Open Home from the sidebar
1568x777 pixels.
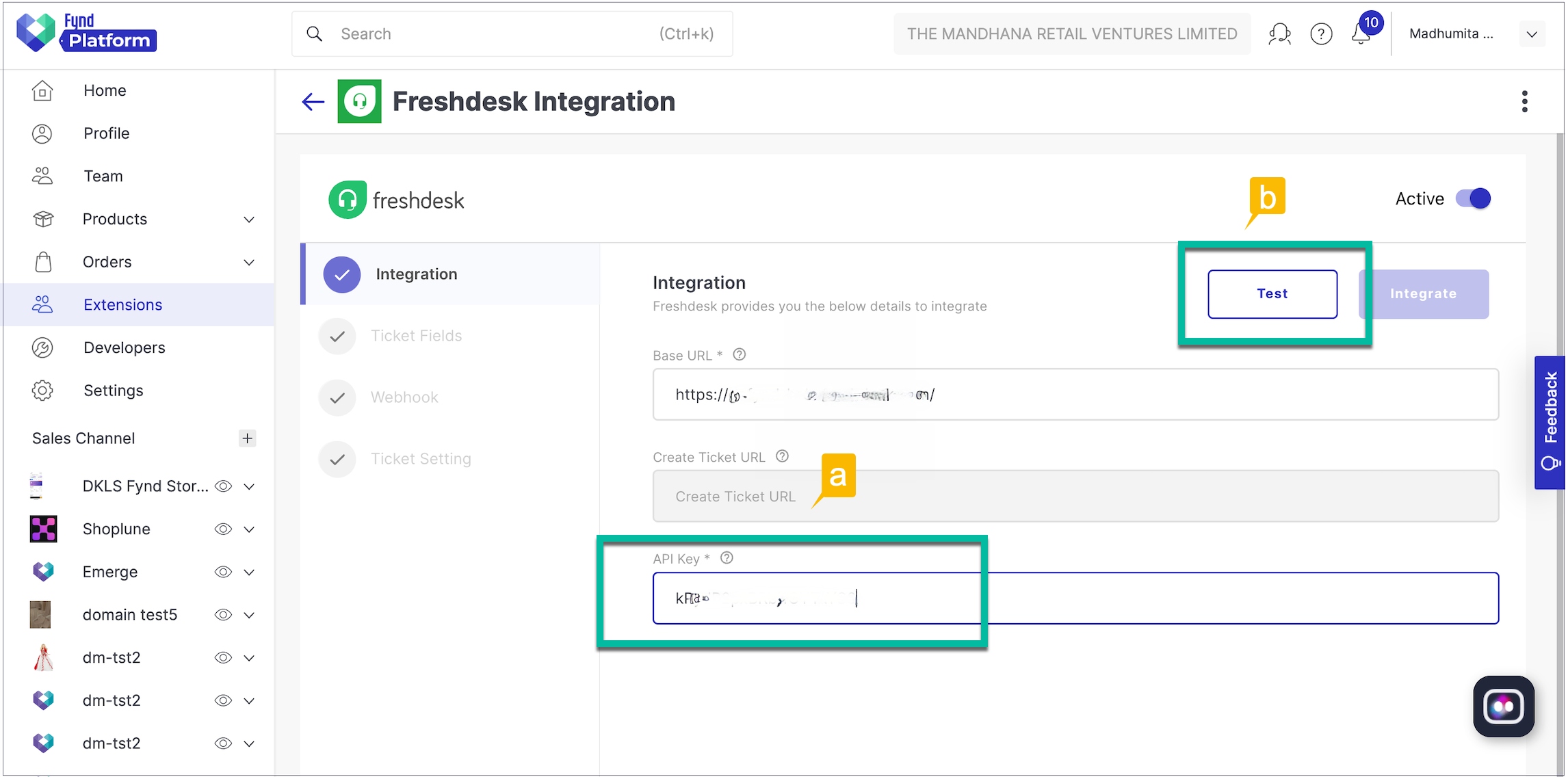click(x=104, y=90)
